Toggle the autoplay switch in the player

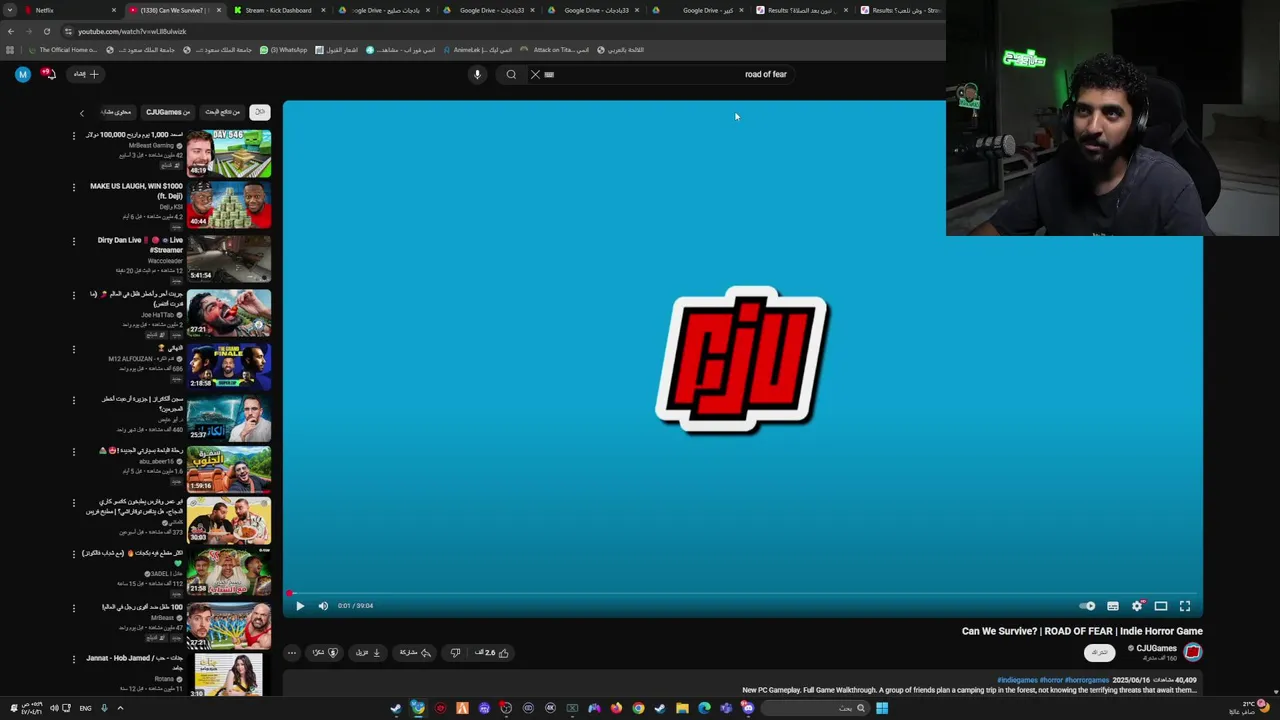(1088, 606)
